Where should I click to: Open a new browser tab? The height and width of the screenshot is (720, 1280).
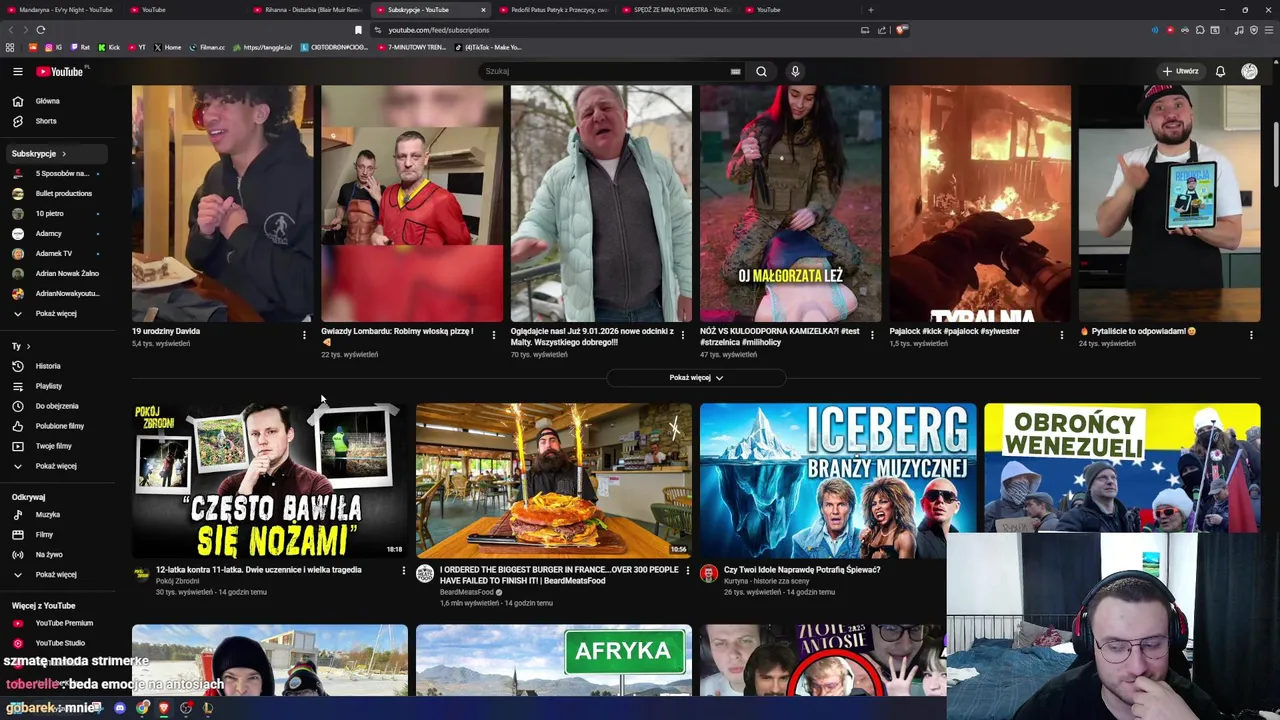point(870,10)
